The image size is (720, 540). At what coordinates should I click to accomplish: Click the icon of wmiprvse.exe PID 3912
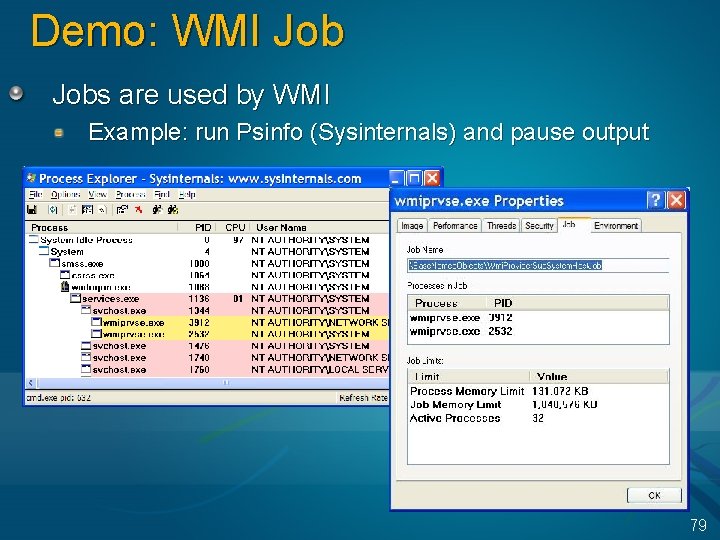[x=96, y=322]
